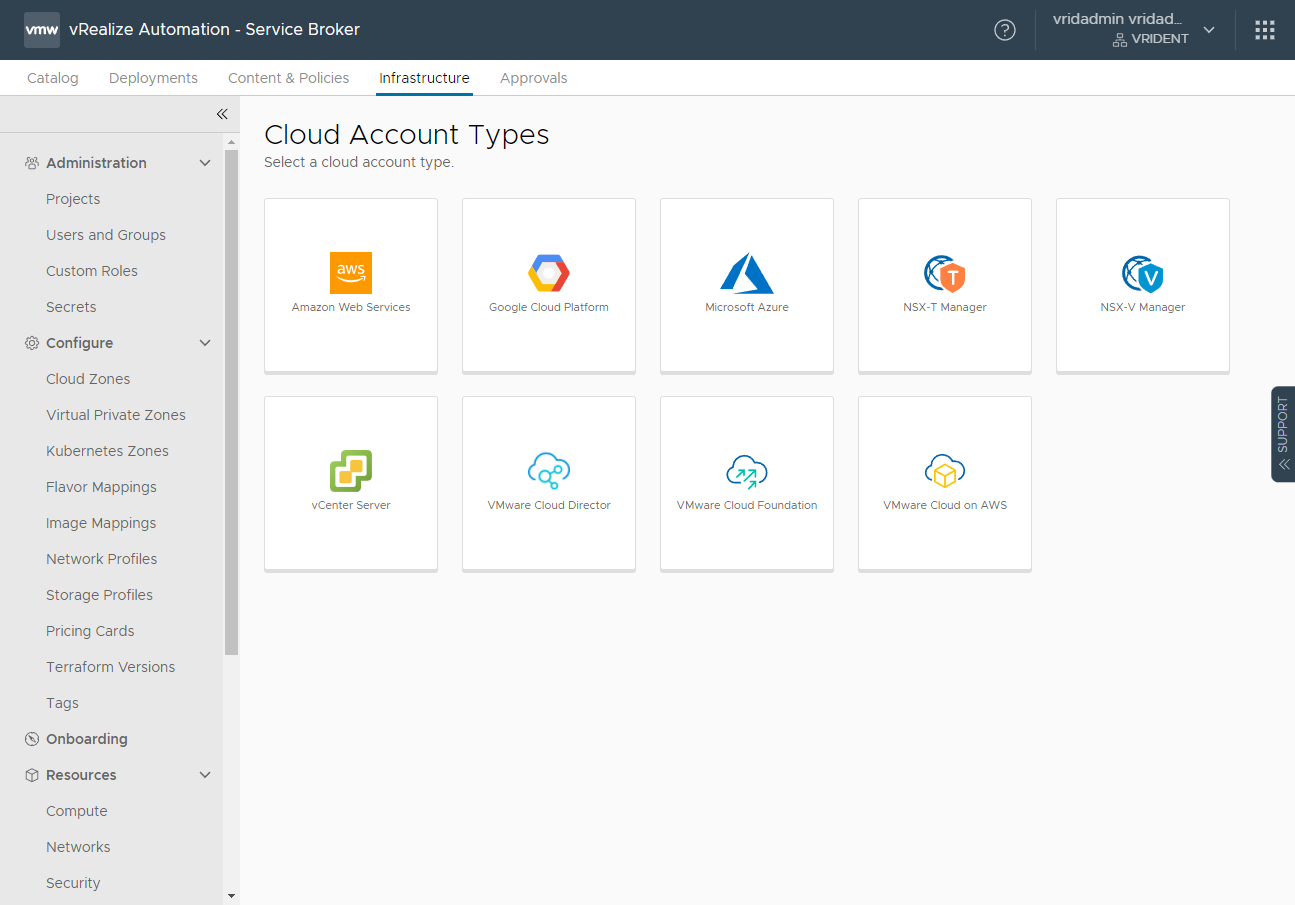Click the Configure section heading

[x=79, y=343]
